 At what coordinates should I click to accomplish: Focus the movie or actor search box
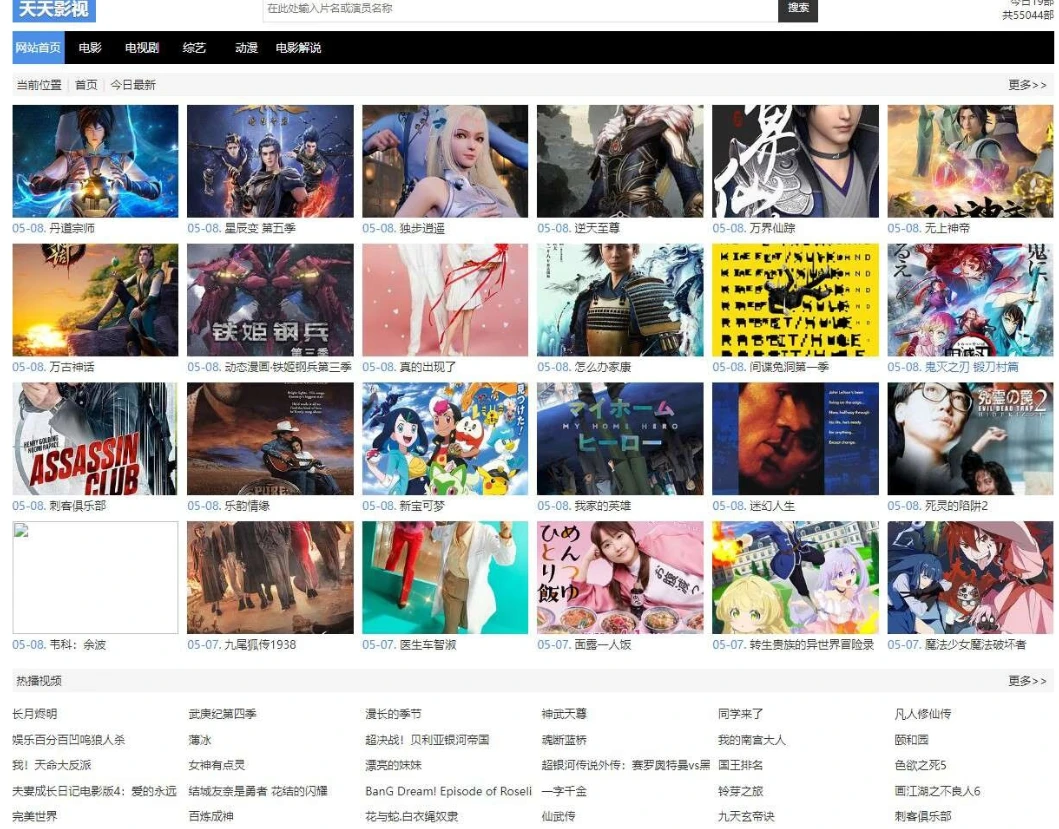click(520, 9)
